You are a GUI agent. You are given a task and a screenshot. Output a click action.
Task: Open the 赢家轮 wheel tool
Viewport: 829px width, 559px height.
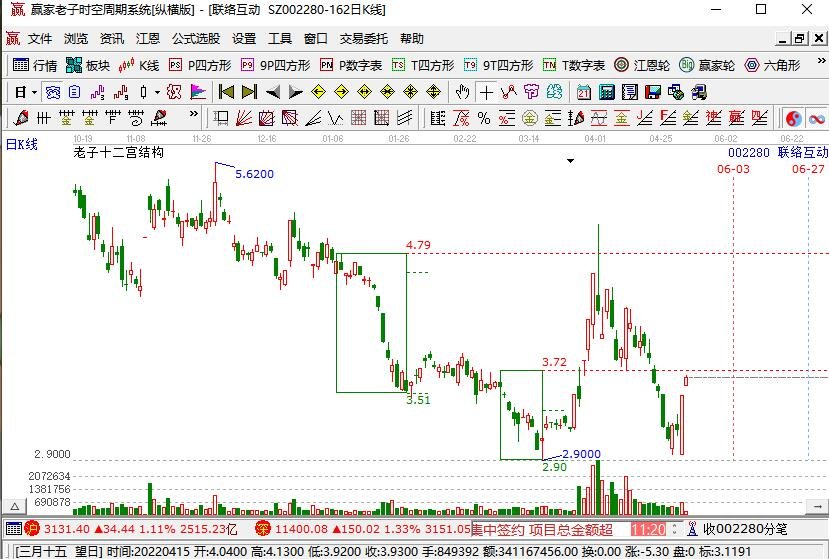[707, 65]
